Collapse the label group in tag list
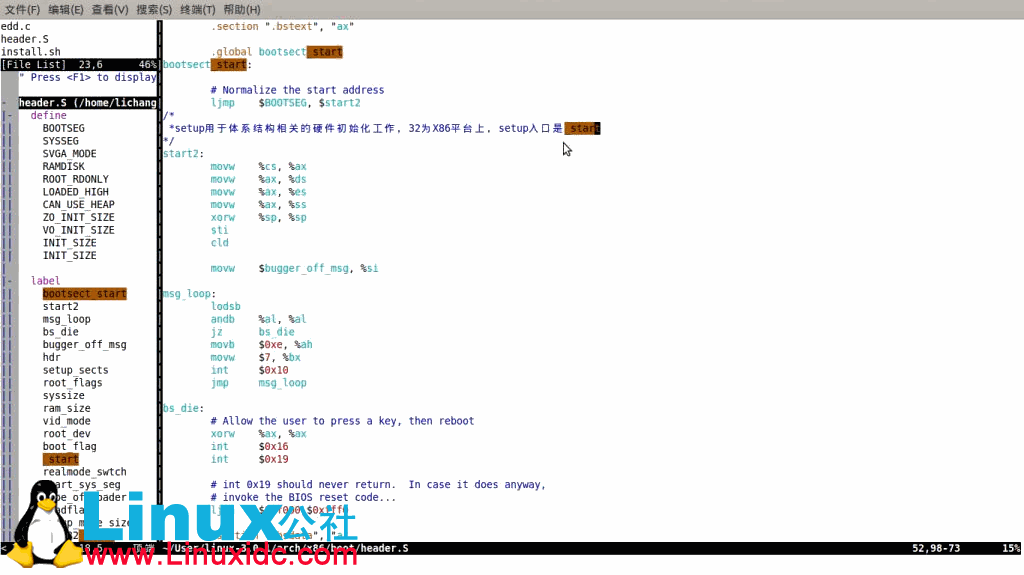Screen dimensions: 1024x575 tap(8, 281)
